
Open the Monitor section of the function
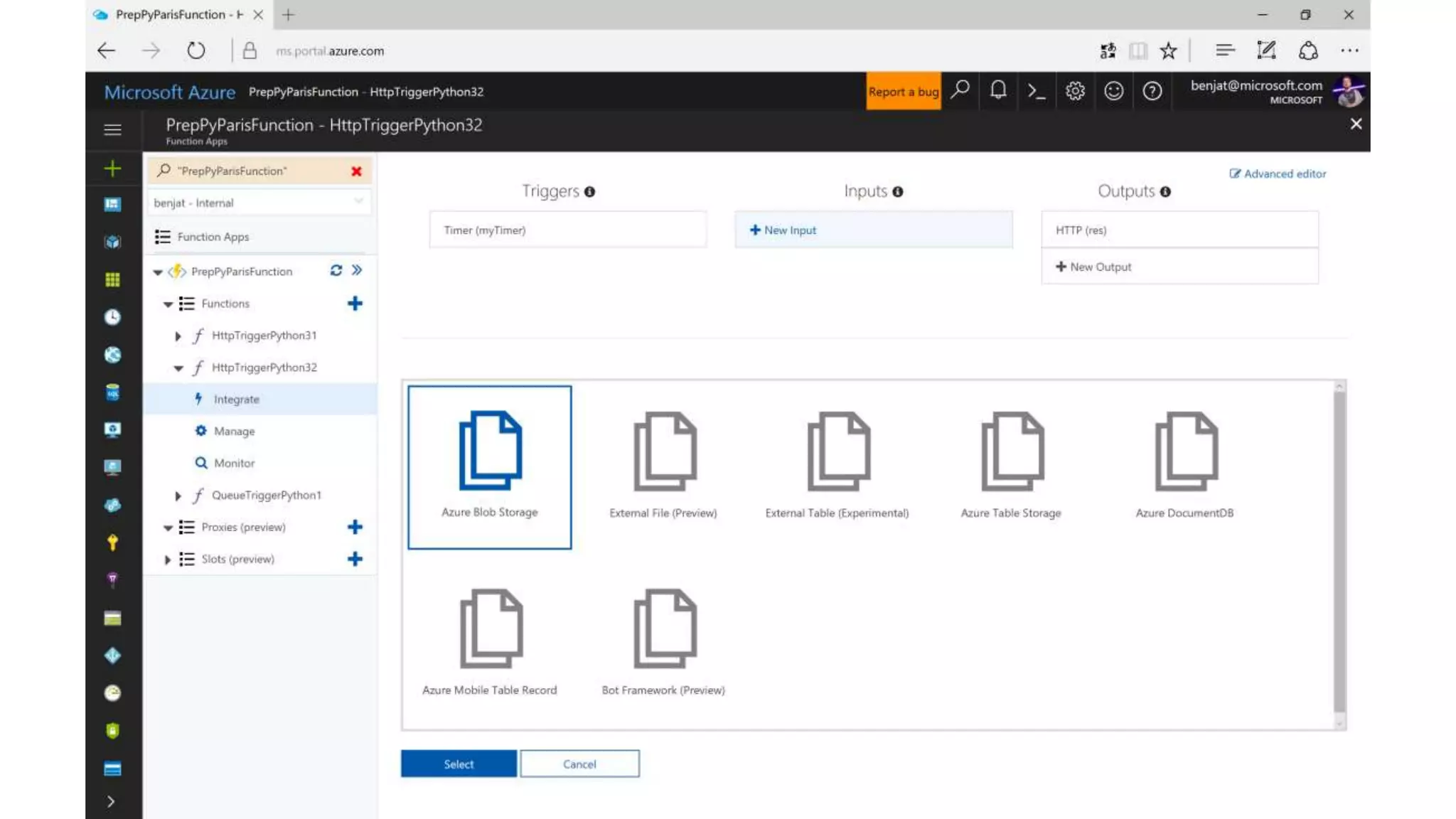click(x=234, y=463)
